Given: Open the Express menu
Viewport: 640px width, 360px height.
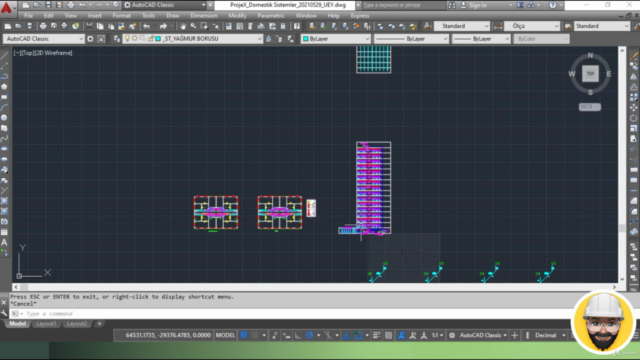Looking at the screenshot, I should [360, 16].
